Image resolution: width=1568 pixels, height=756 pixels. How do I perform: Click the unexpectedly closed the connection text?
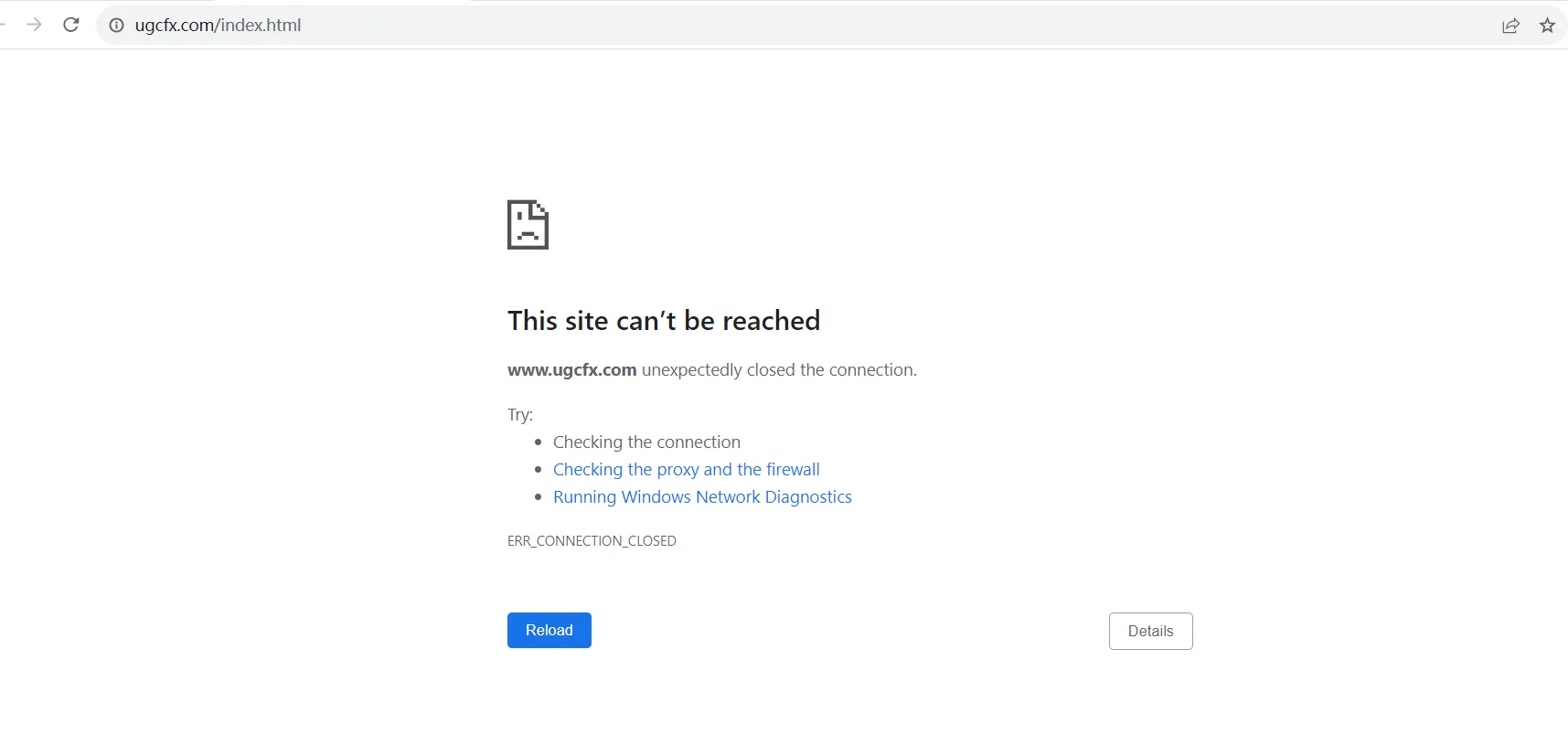(x=779, y=370)
